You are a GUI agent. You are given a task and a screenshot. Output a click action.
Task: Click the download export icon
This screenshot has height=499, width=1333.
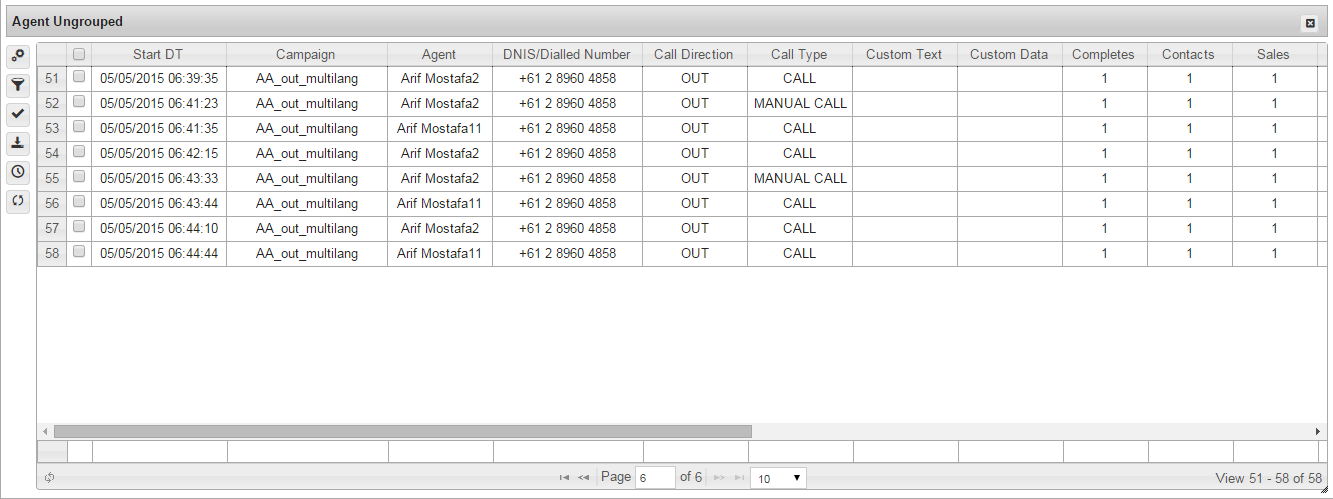coord(17,143)
